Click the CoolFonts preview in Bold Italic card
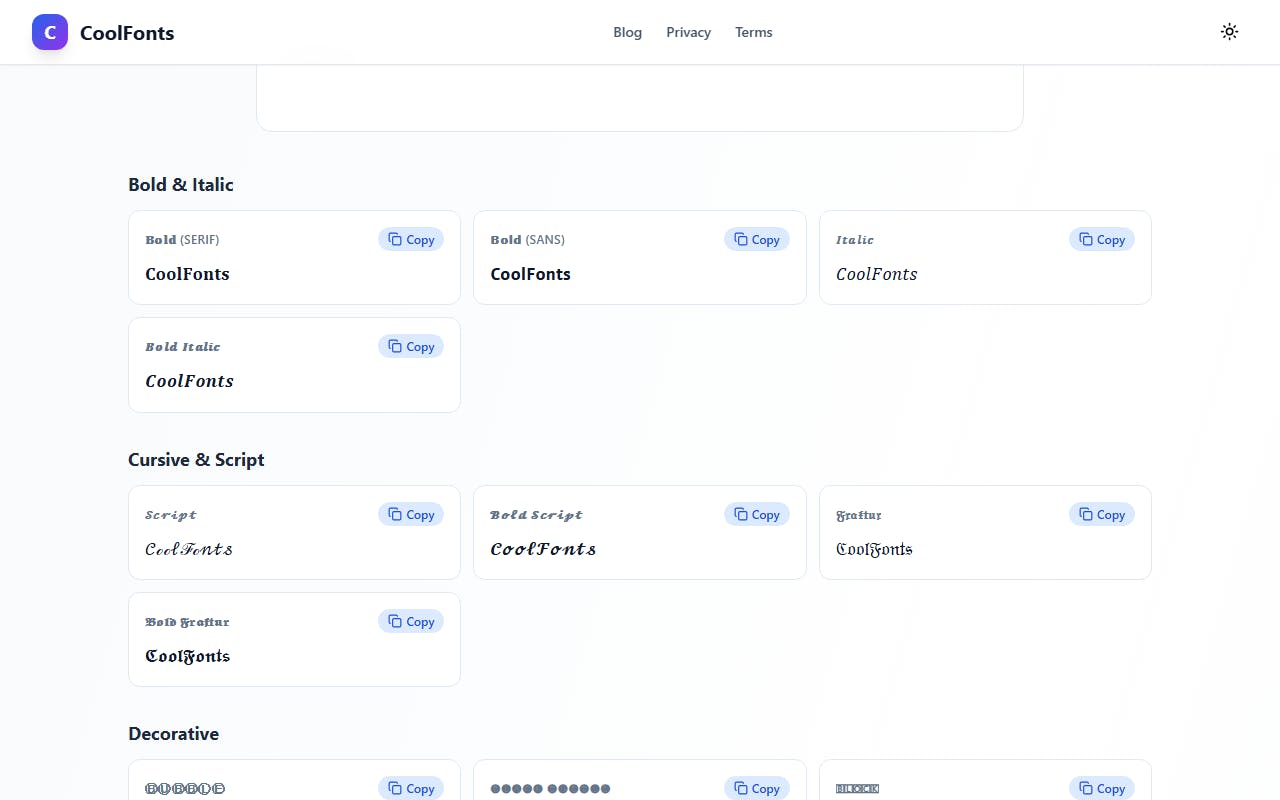The width and height of the screenshot is (1280, 800). pyautogui.click(x=190, y=381)
